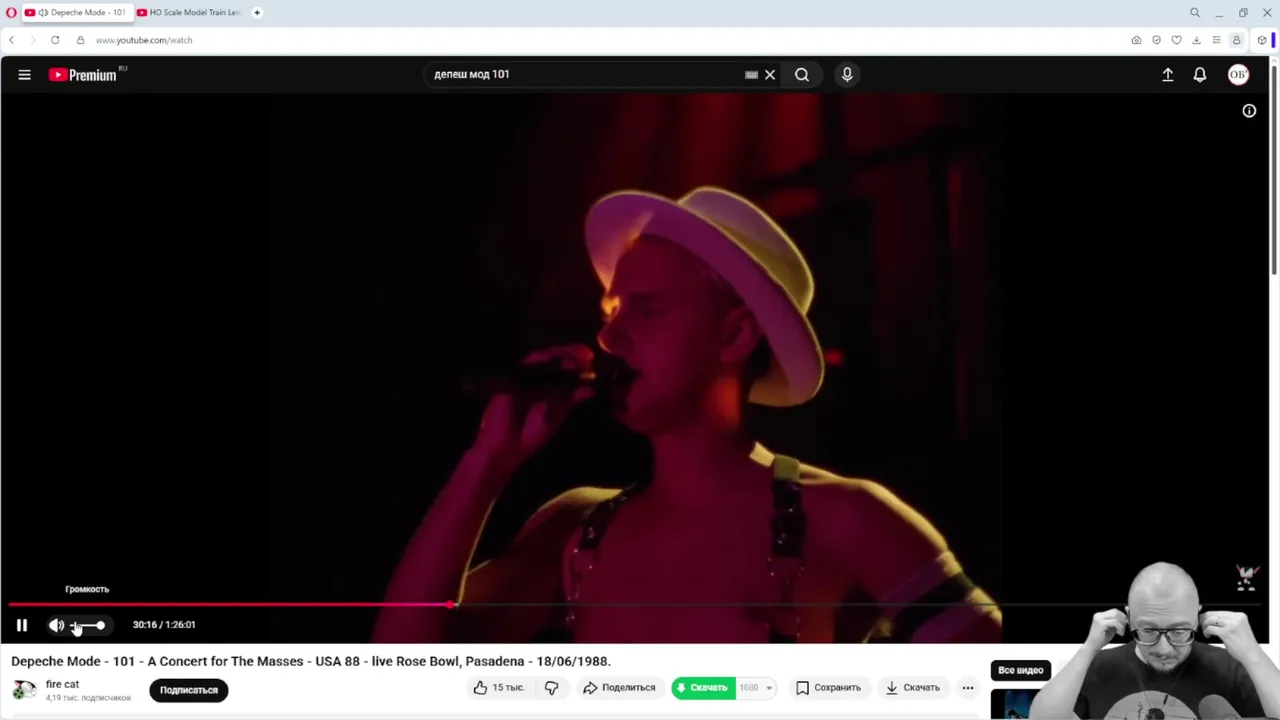Start voice search with microphone icon

(847, 74)
